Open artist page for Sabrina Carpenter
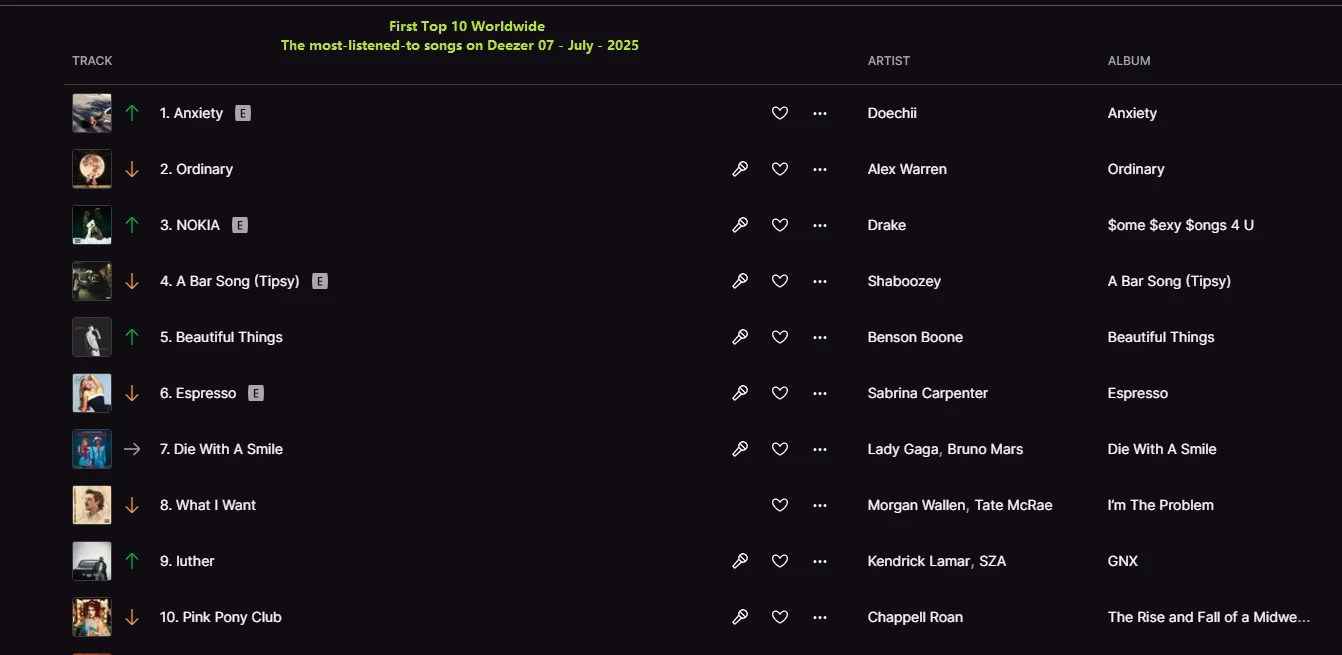The height and width of the screenshot is (655, 1342). [927, 393]
